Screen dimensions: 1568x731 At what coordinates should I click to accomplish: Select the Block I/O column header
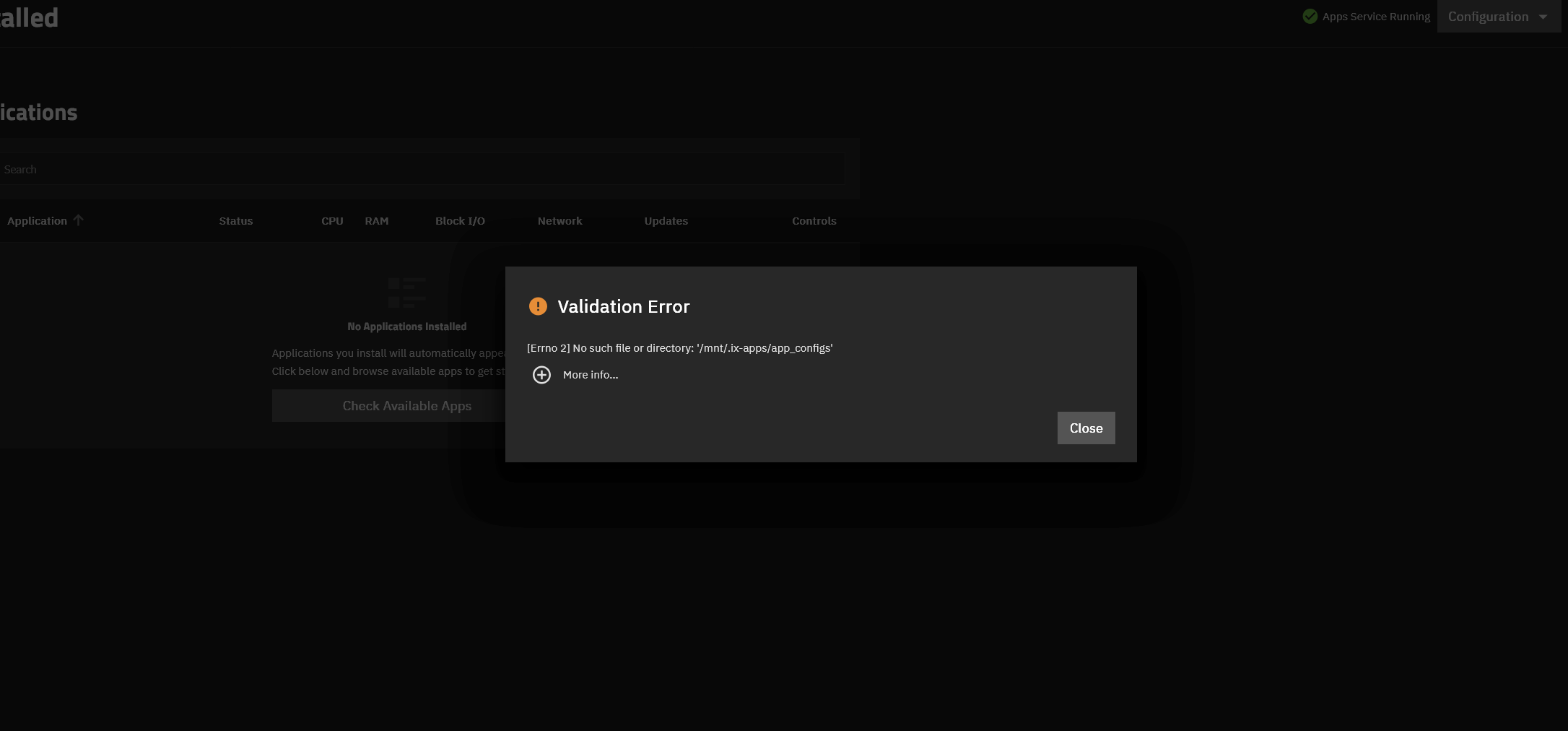[x=460, y=221]
